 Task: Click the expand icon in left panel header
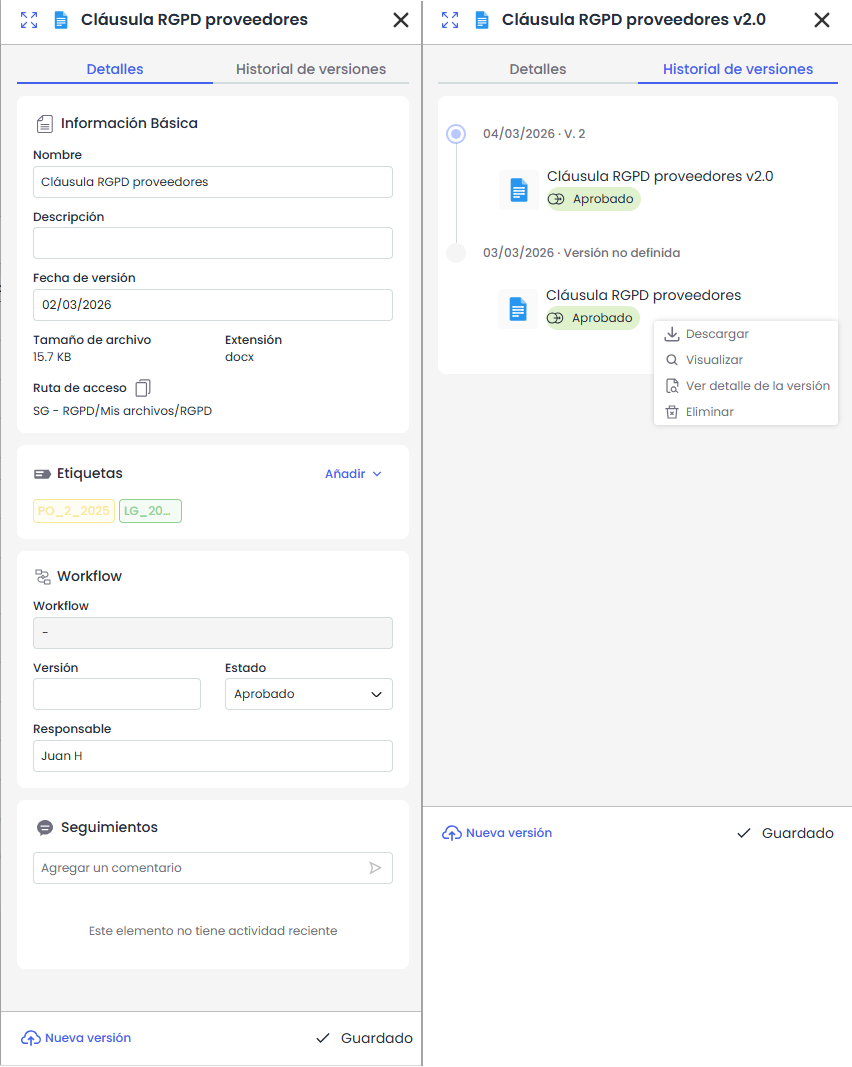tap(29, 20)
